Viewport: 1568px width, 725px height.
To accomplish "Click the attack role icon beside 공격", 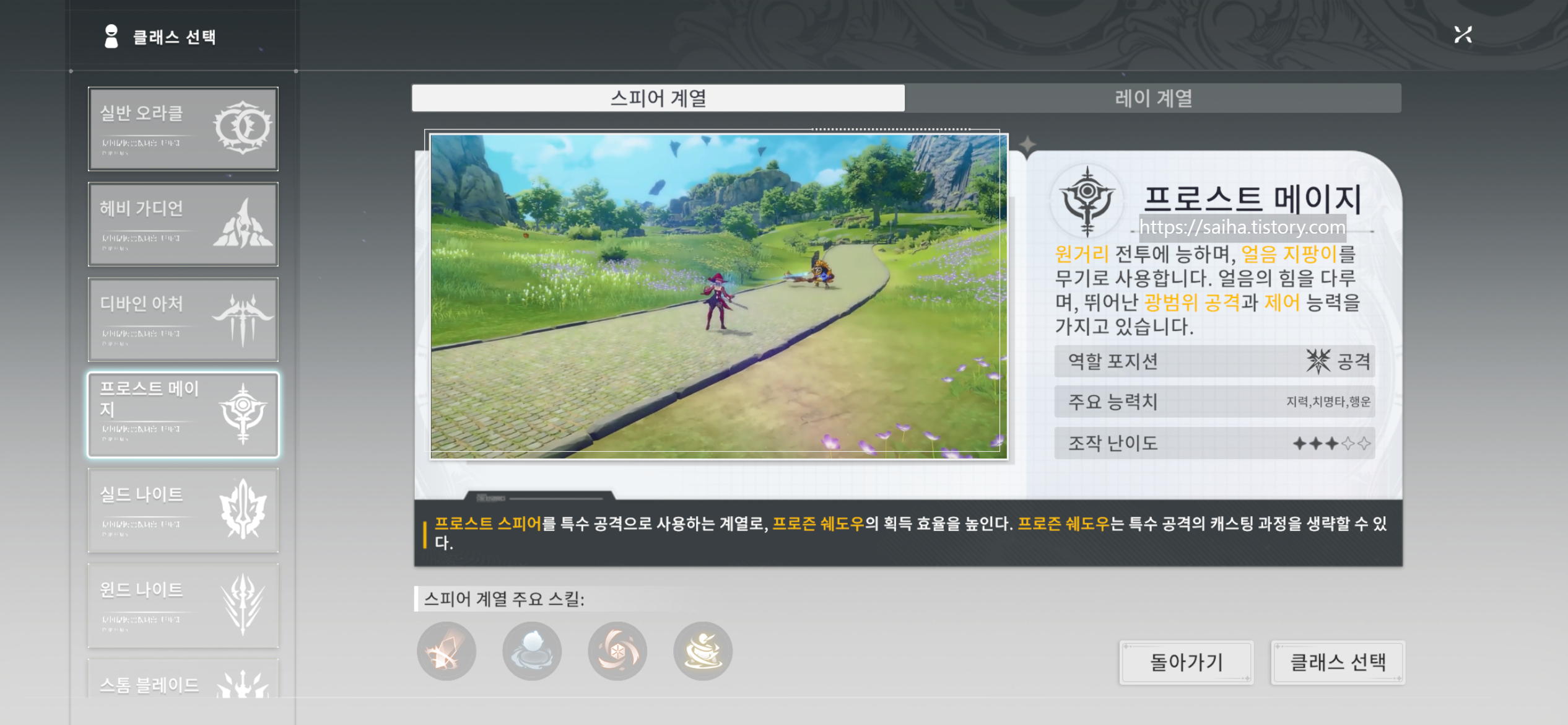I will [x=1317, y=361].
